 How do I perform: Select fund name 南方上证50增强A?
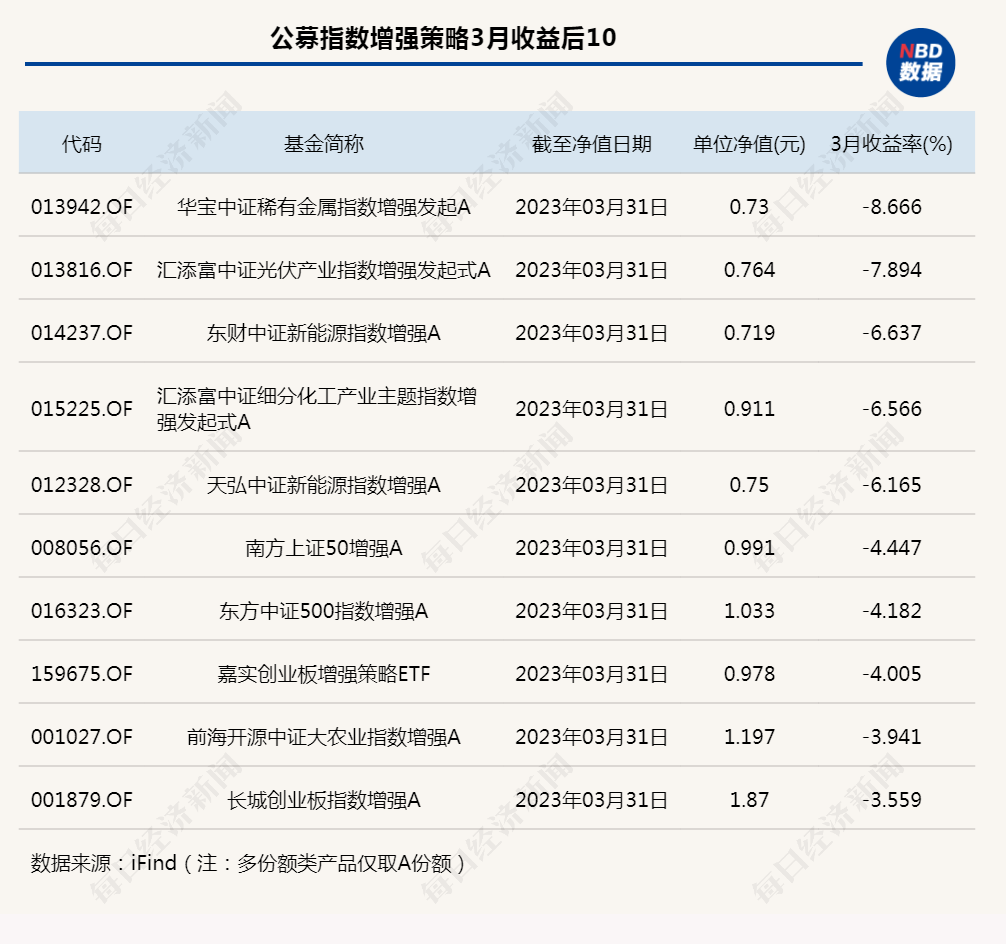[x=323, y=547]
